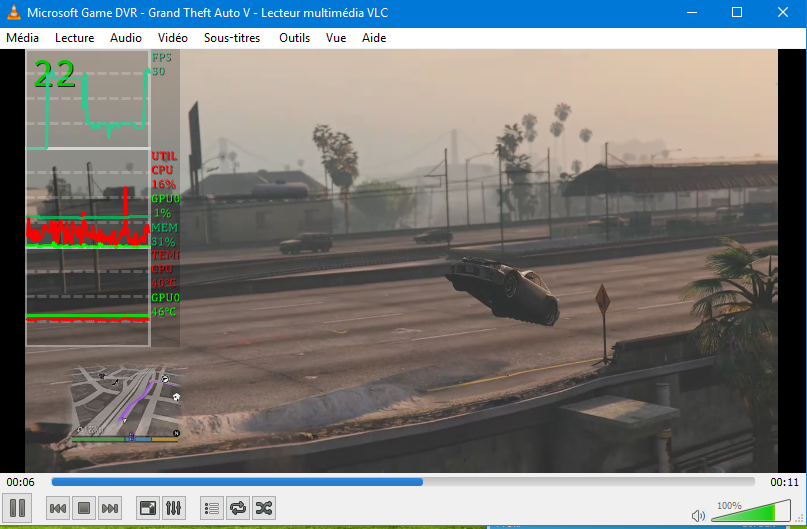Toggle loop repeat mode
Screen dimensions: 807x529
tap(238, 508)
